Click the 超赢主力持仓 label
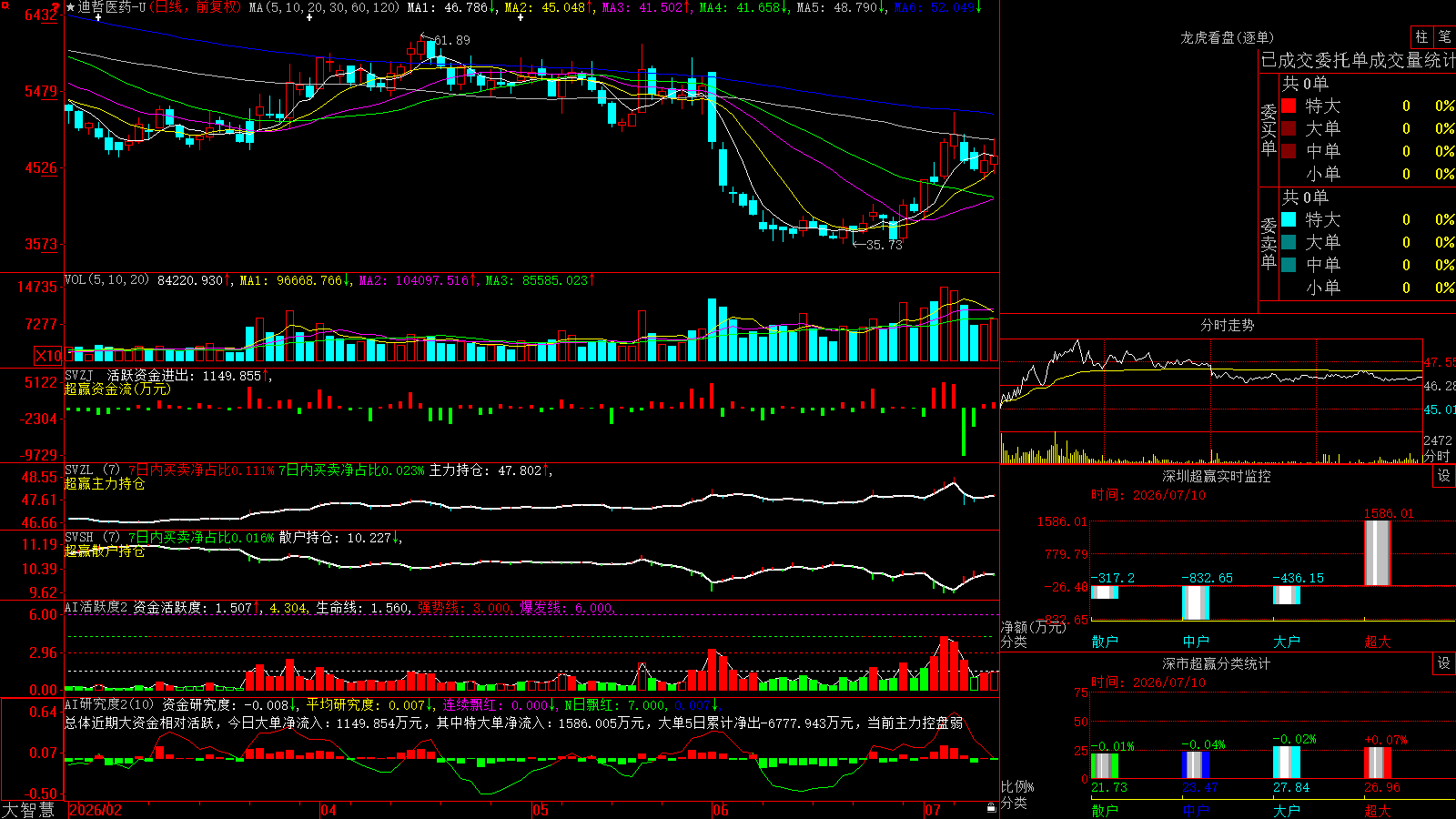Viewport: 1456px width, 819px height. pos(105,483)
